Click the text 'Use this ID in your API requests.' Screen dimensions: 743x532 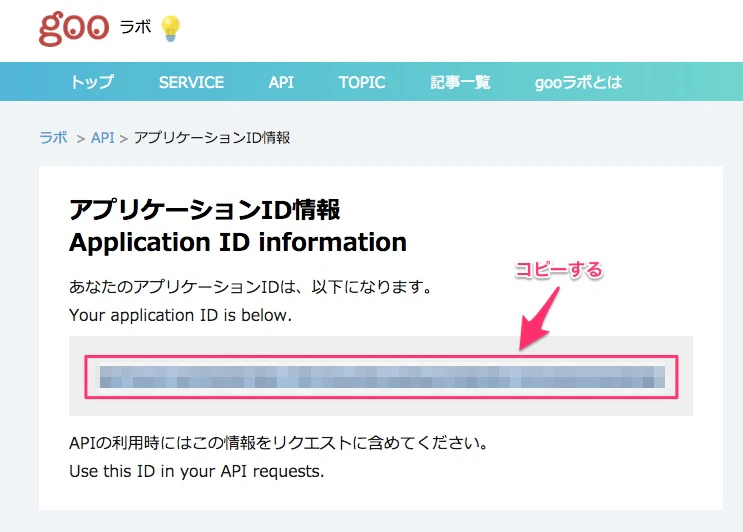(196, 471)
